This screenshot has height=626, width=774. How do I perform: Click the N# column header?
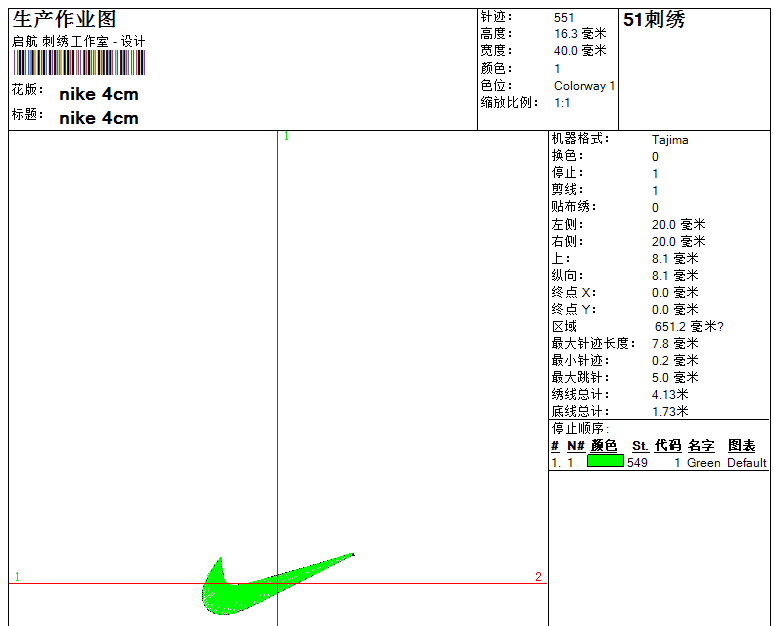pos(575,446)
